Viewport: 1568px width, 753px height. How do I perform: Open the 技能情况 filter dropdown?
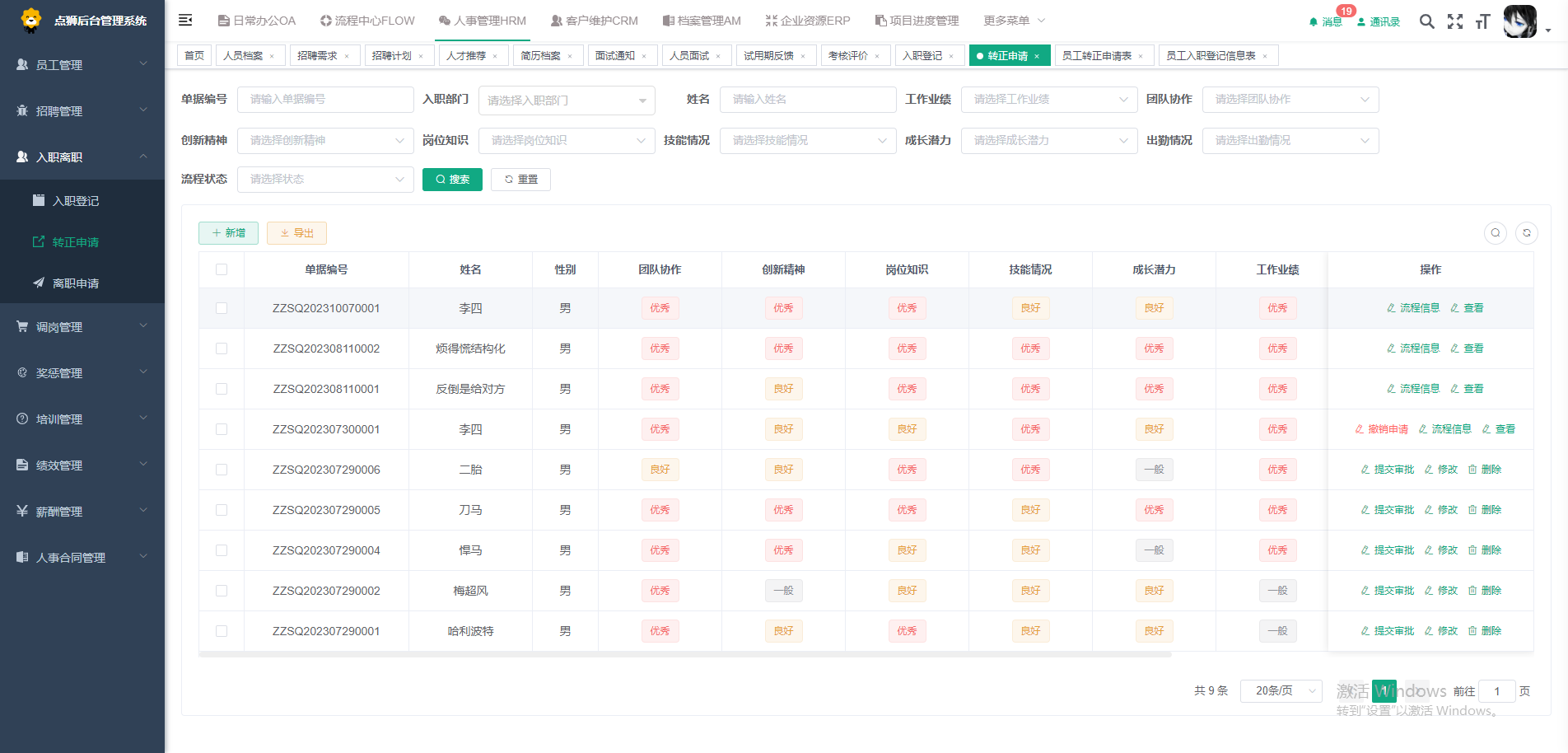point(808,141)
